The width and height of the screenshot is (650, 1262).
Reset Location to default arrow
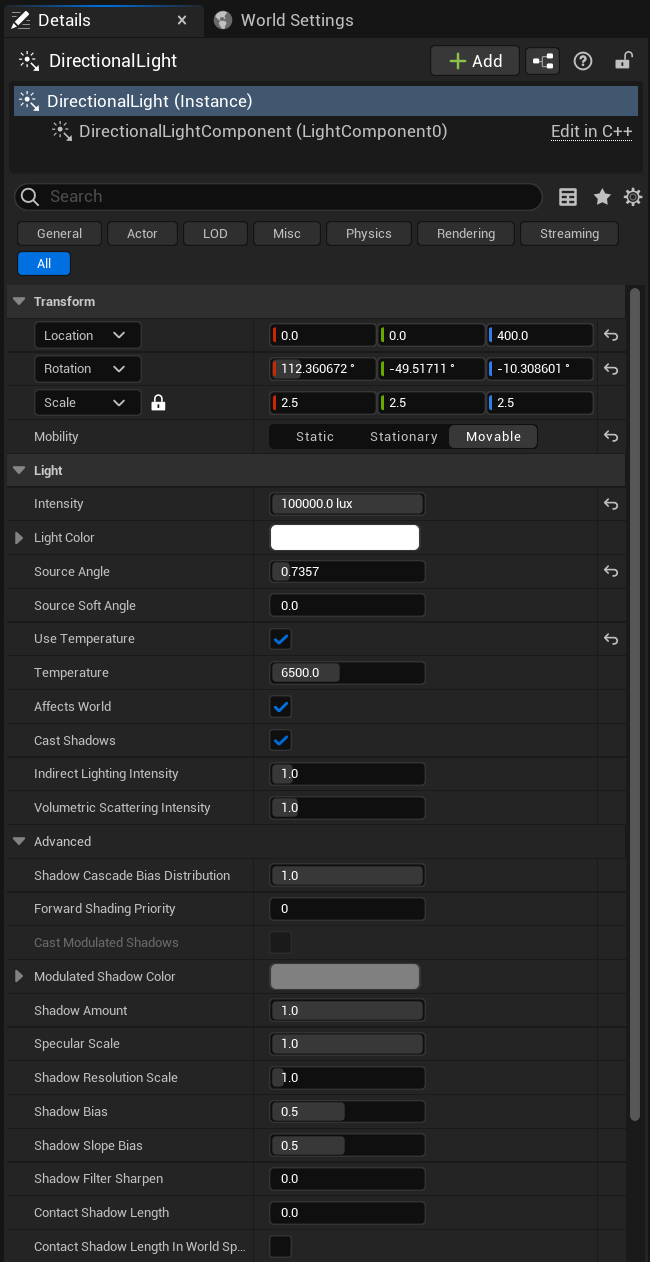(x=611, y=336)
